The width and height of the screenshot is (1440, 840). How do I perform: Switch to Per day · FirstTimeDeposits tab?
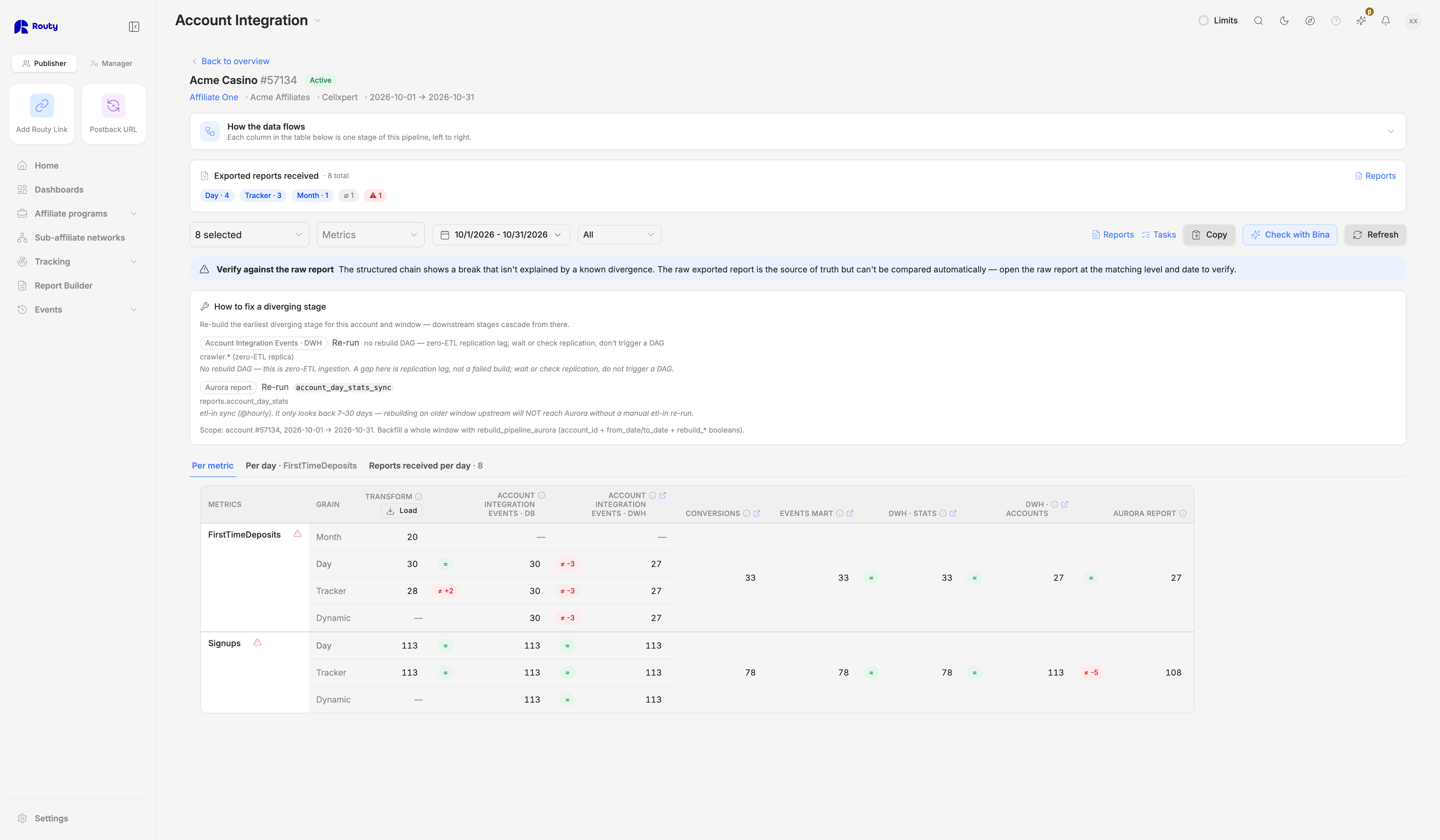[x=301, y=466]
